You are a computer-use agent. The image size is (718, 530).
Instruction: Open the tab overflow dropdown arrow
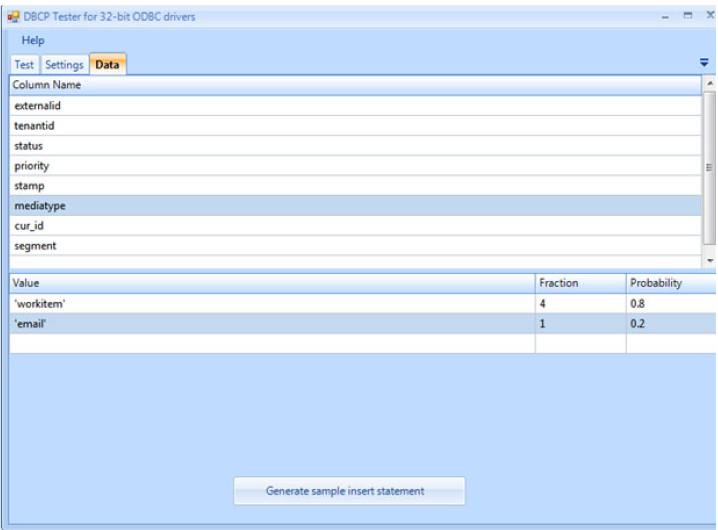703,63
